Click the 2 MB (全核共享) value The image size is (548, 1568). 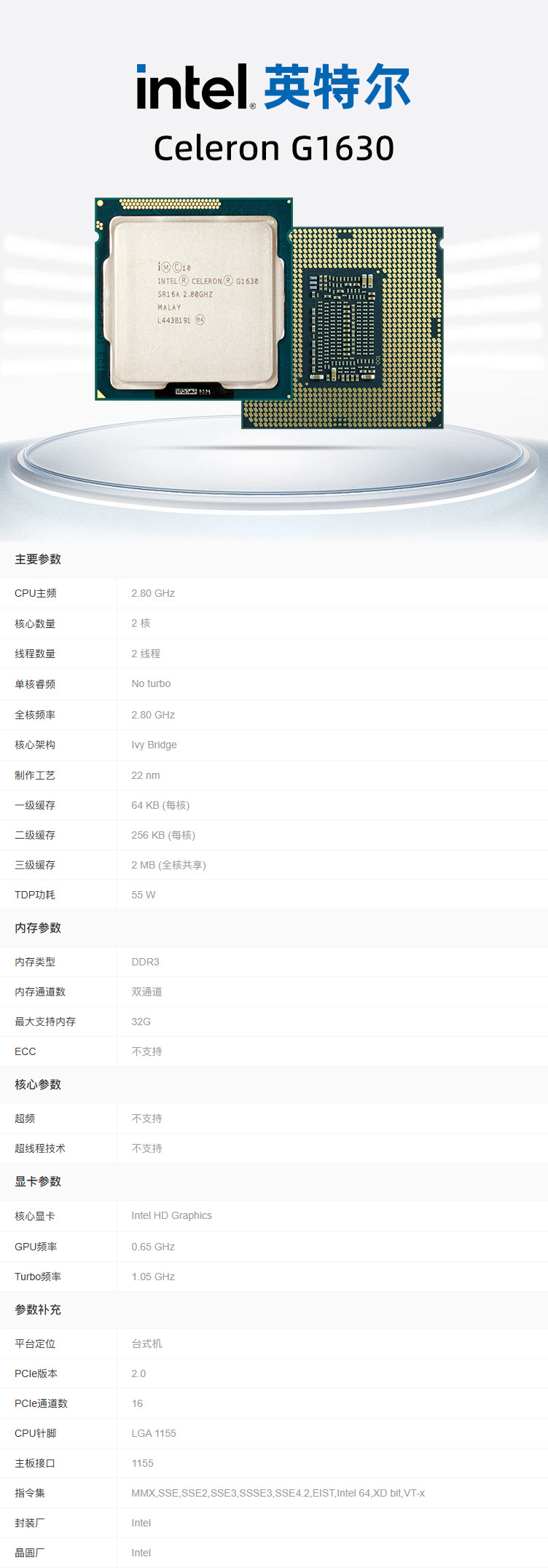168,865
